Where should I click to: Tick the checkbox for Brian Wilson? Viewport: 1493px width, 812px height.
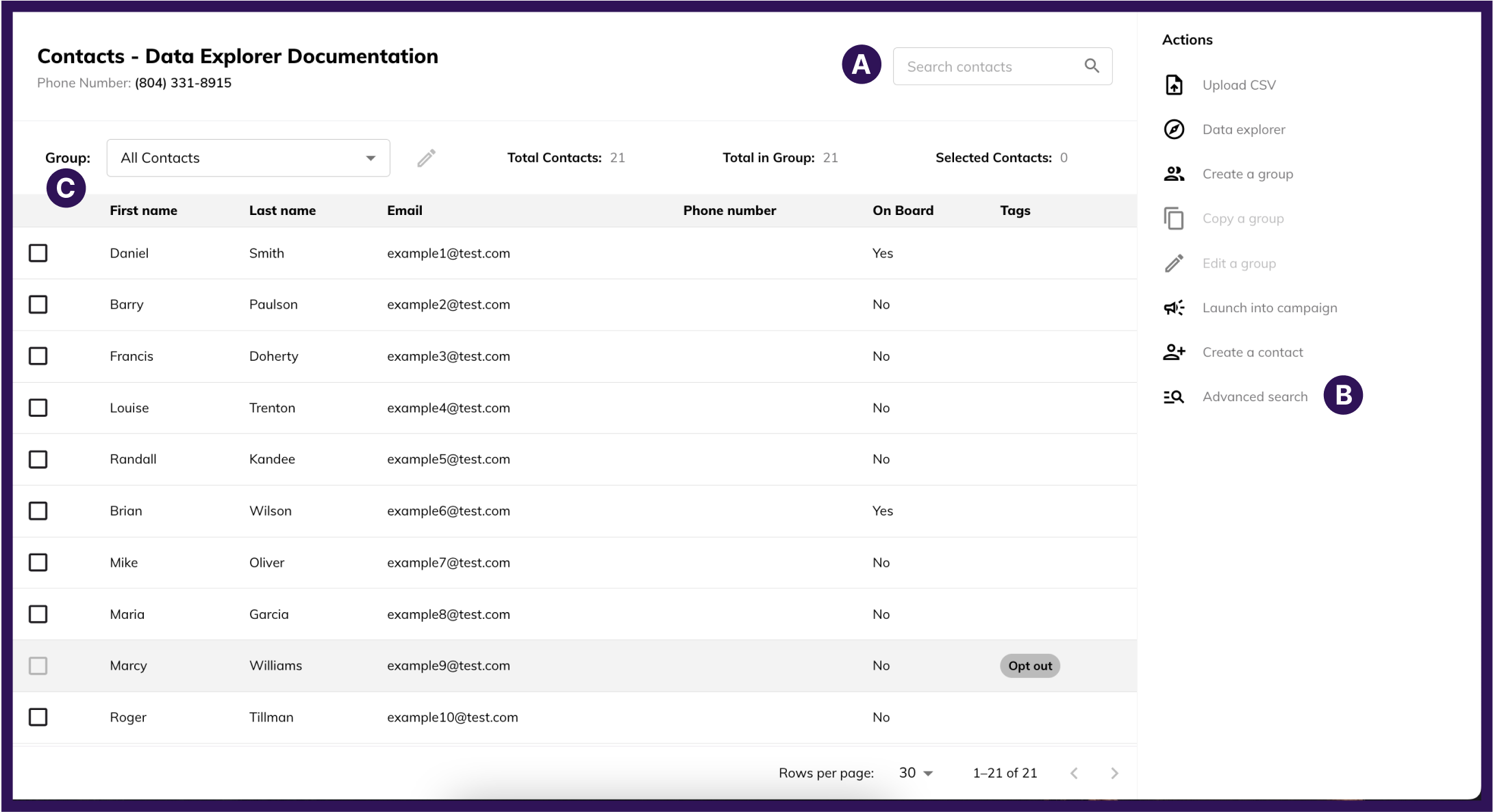click(38, 511)
